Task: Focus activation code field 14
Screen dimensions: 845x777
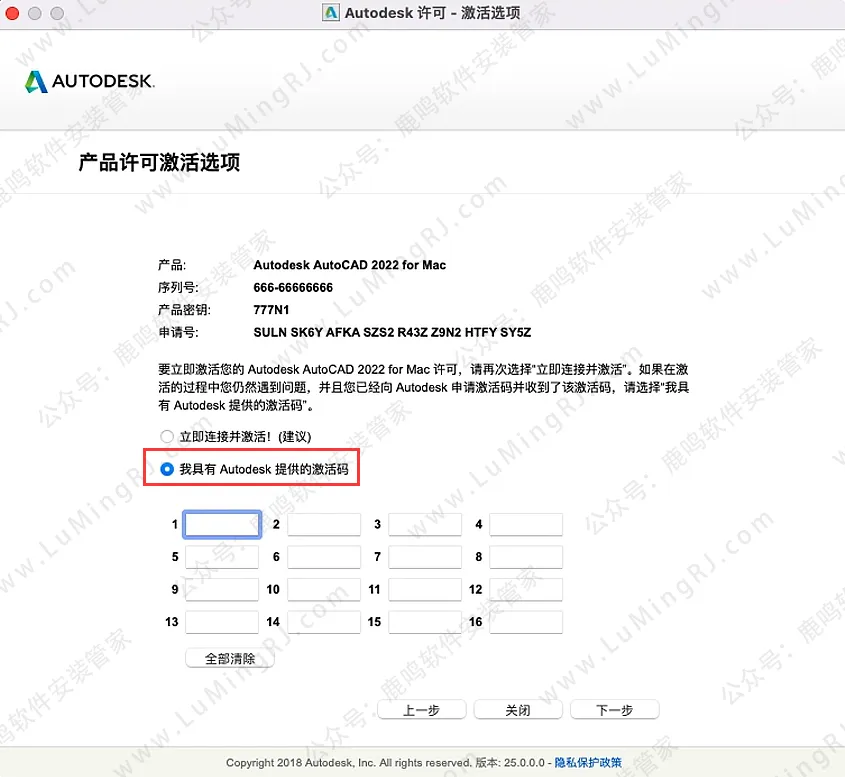Action: 324,622
